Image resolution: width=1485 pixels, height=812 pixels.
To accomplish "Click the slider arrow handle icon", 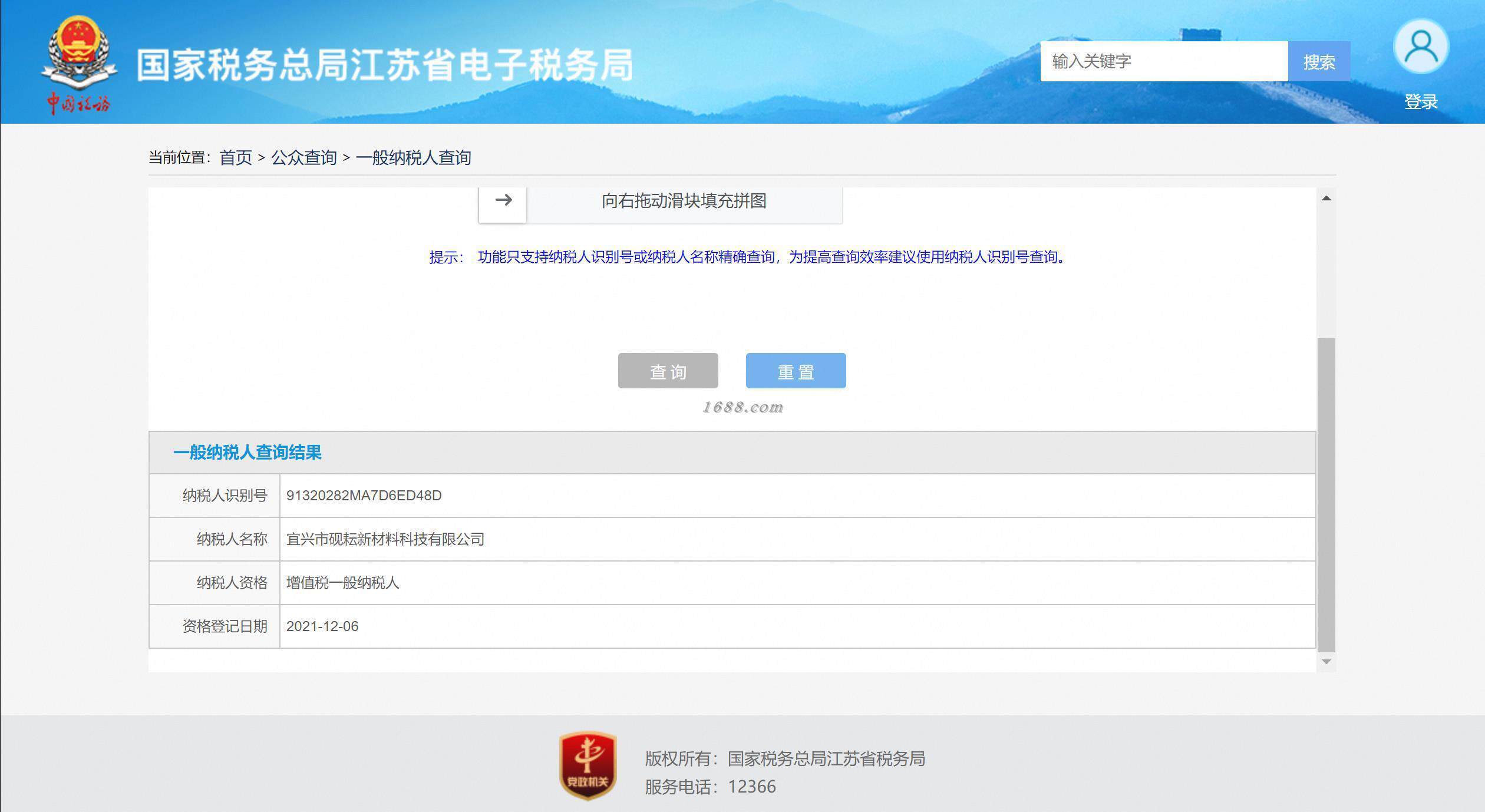I will point(503,200).
